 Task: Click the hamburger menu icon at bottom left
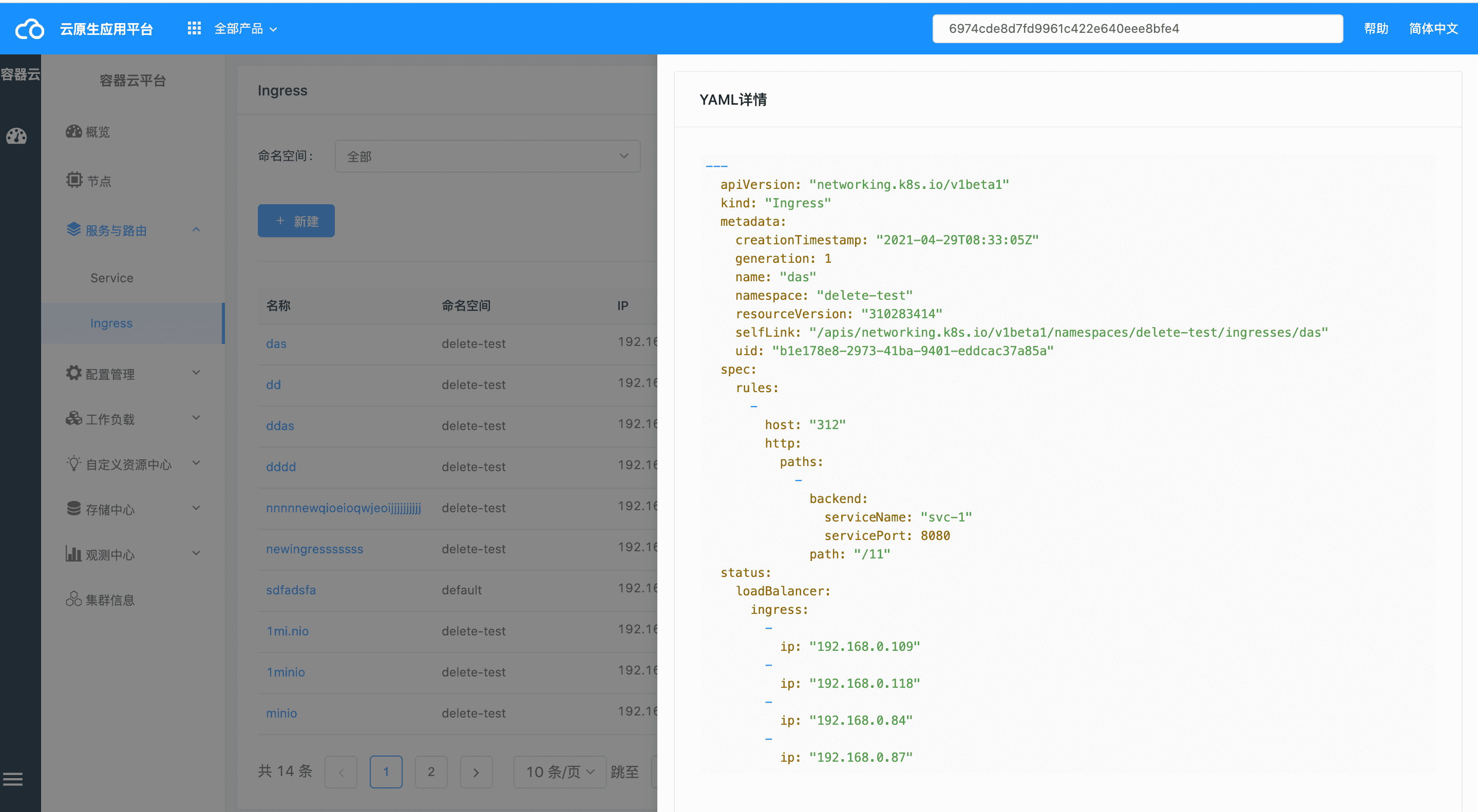pyautogui.click(x=13, y=779)
